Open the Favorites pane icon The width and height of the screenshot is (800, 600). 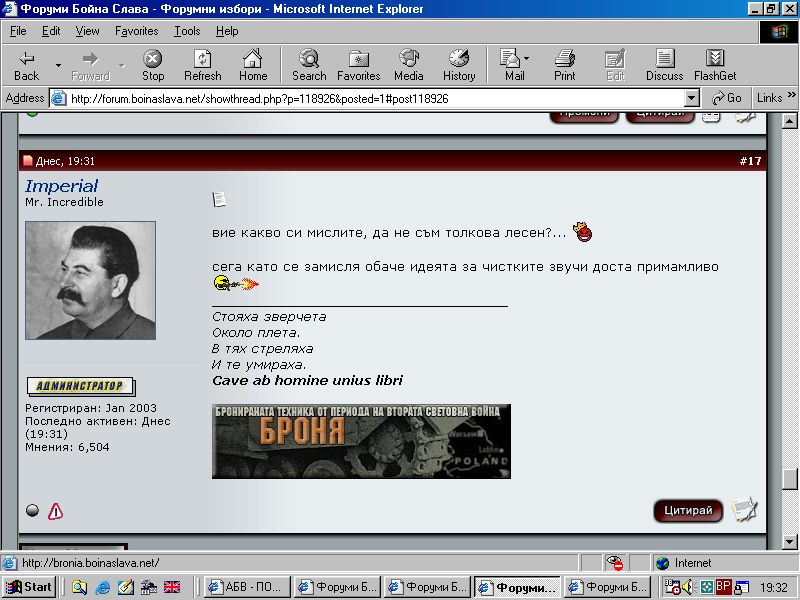pyautogui.click(x=358, y=65)
